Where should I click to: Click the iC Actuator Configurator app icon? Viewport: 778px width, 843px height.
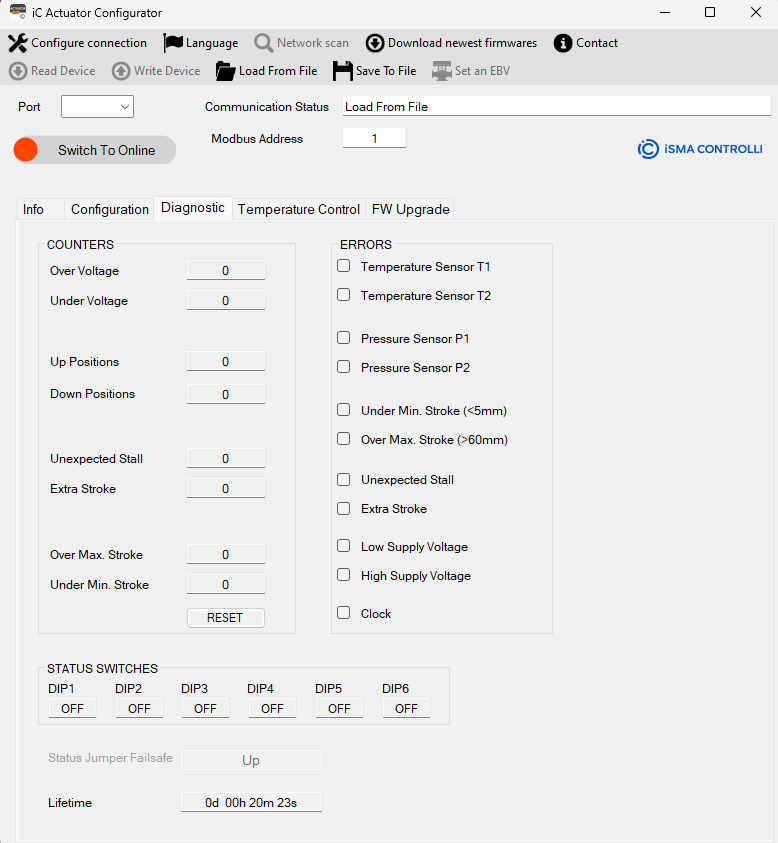coord(18,12)
